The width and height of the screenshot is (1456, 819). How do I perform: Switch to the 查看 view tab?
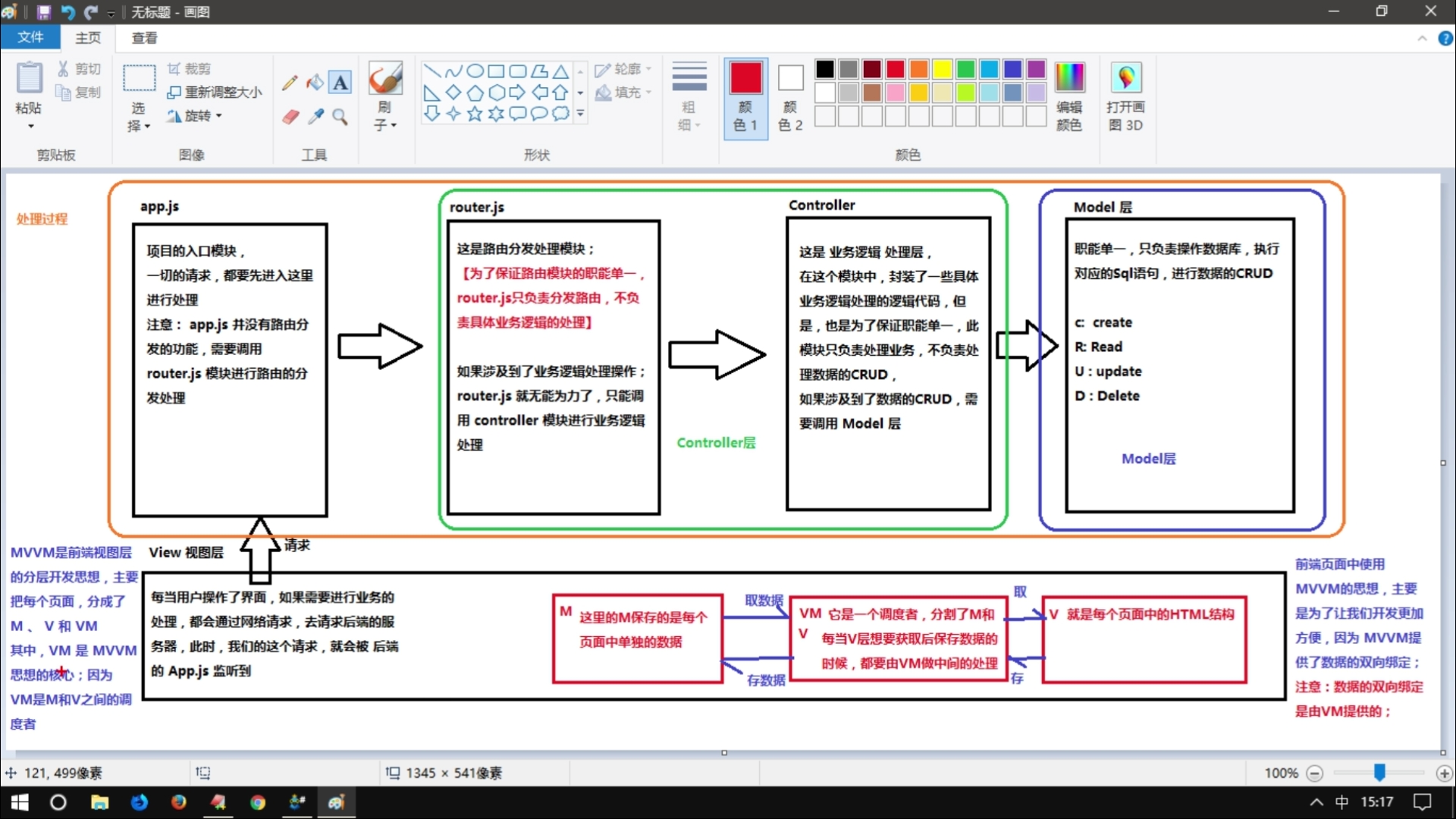click(144, 38)
